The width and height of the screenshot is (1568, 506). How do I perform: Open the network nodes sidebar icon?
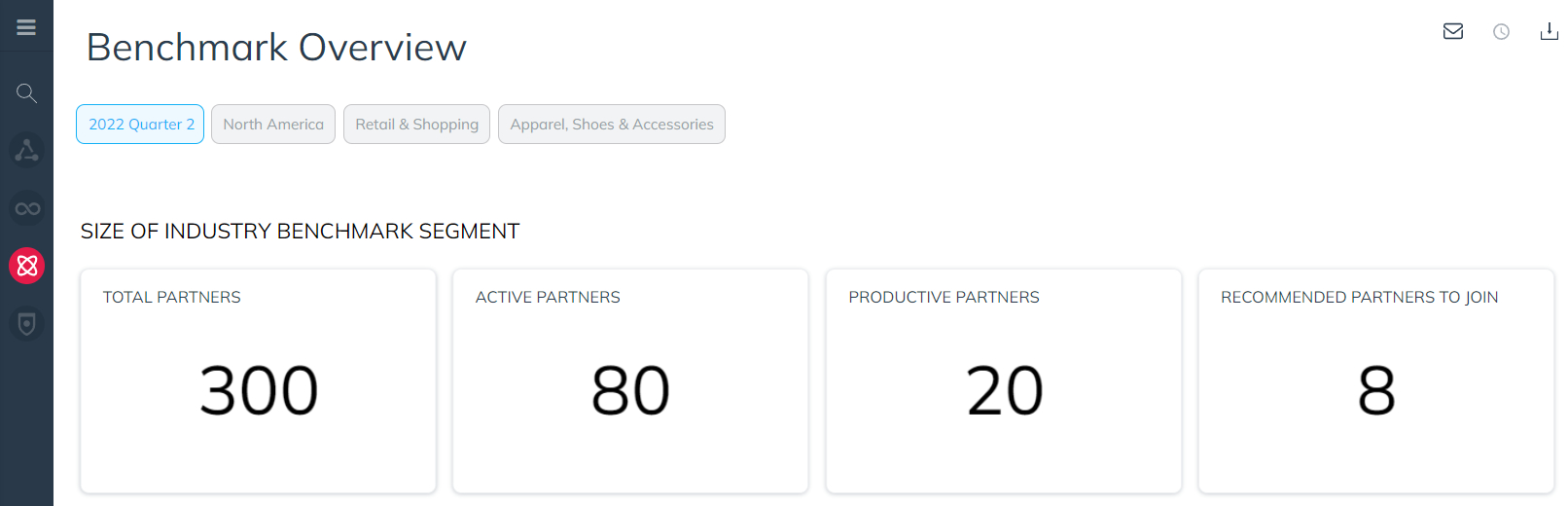(26, 151)
